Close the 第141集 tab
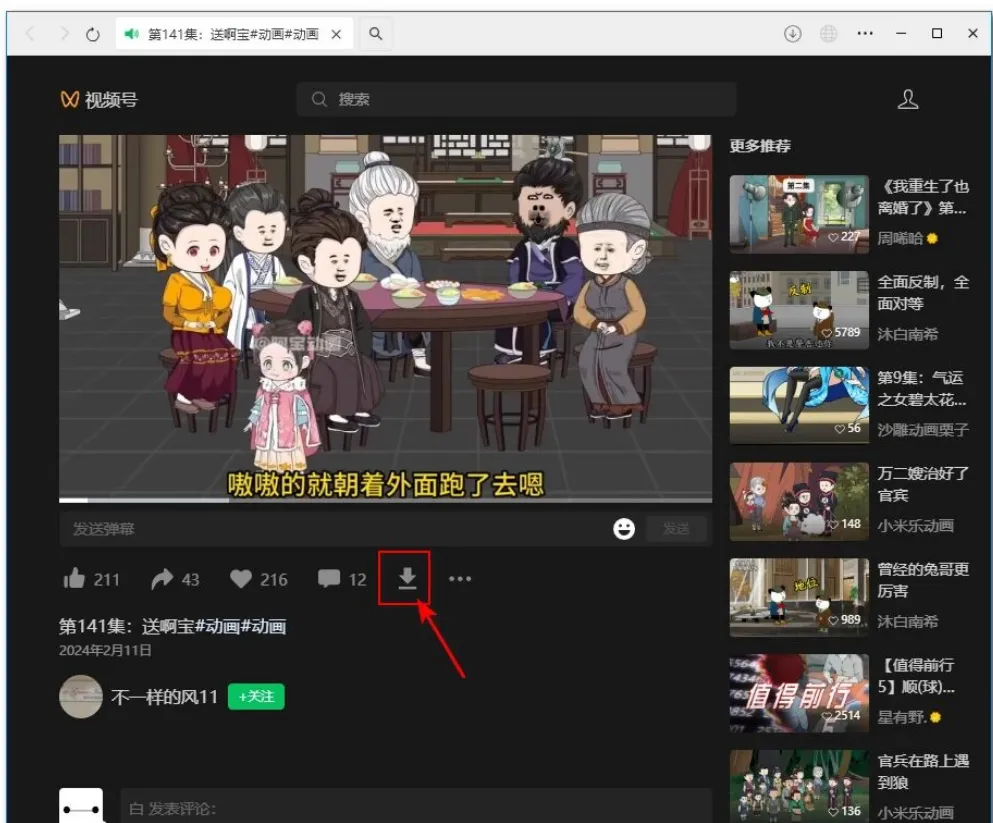This screenshot has width=993, height=823. click(x=336, y=34)
